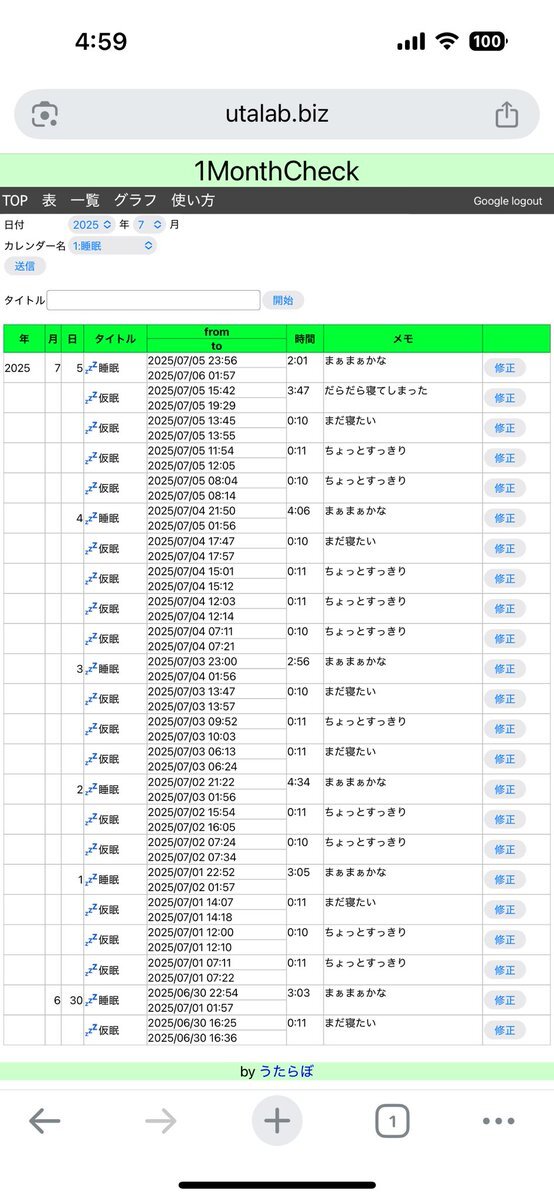Viewport: 554px width, 1200px height.
Task: Open the グラフ menu item
Action: (x=135, y=200)
